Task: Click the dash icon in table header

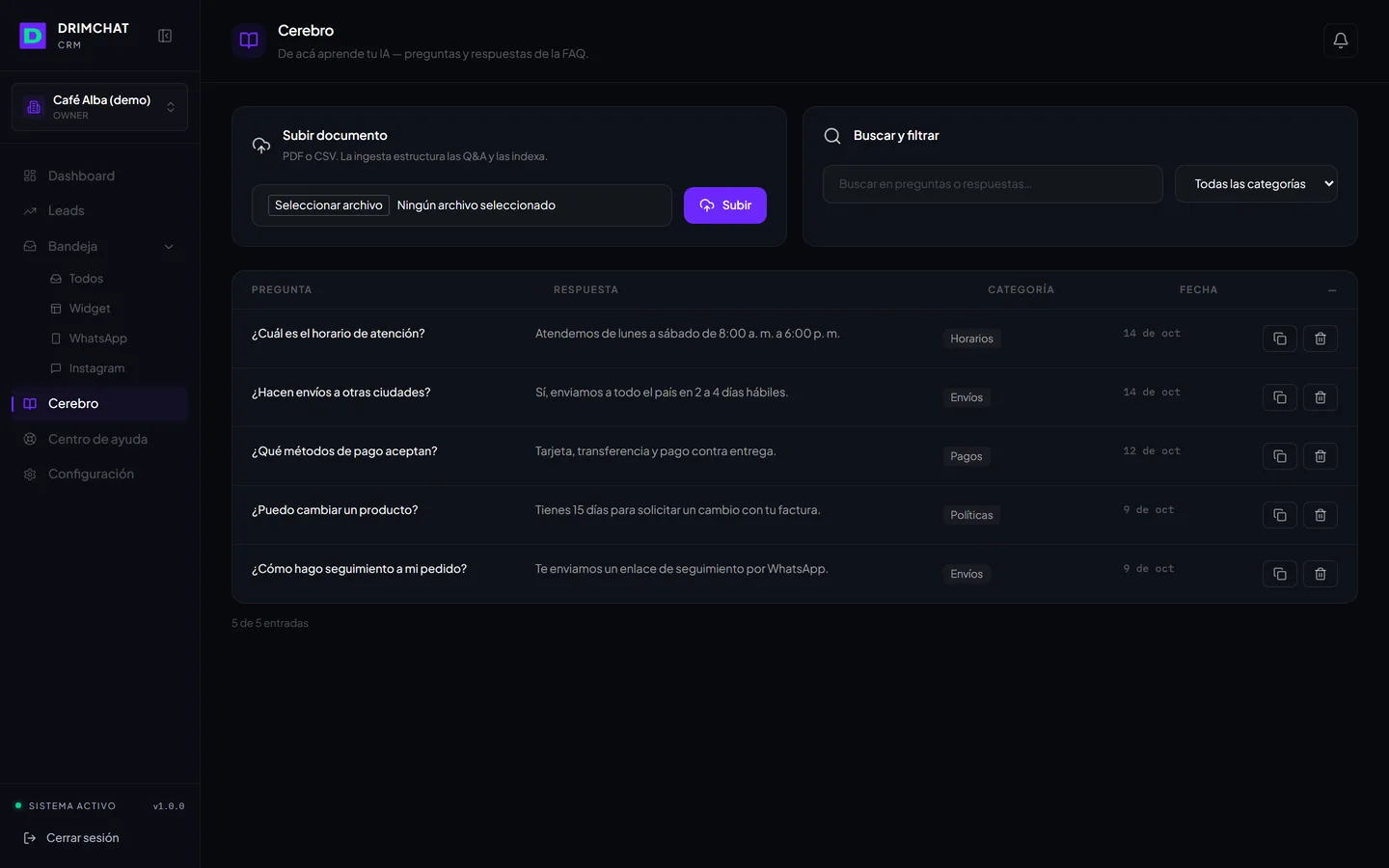Action: (1332, 290)
